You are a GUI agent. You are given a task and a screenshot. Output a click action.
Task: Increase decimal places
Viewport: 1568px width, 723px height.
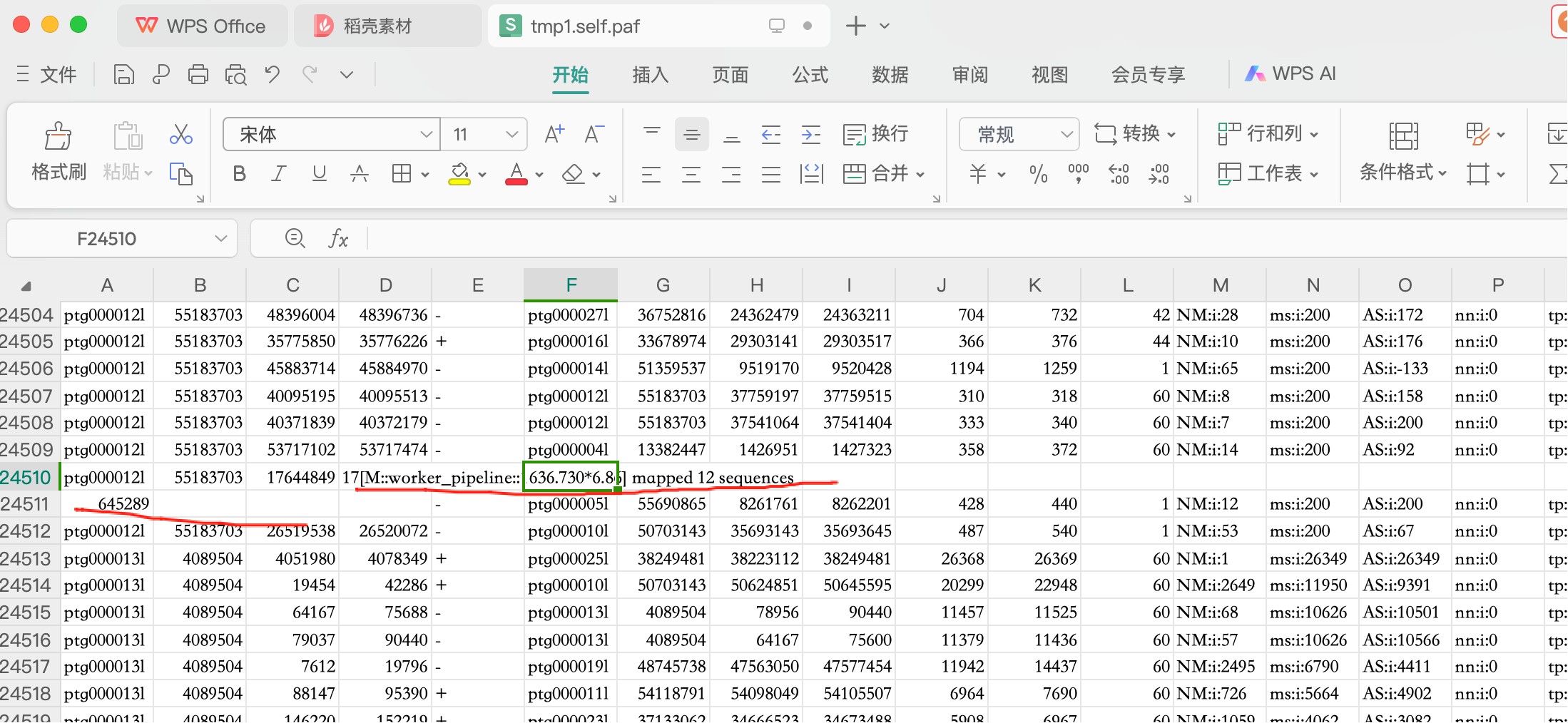(1119, 174)
